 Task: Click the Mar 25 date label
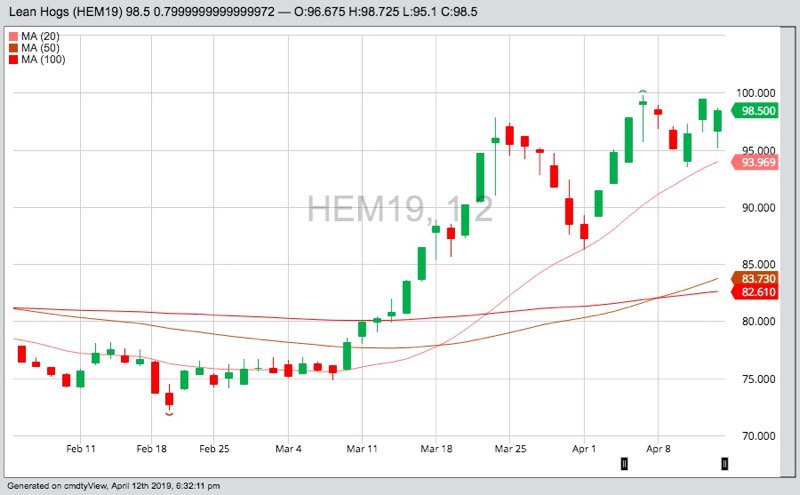[510, 449]
